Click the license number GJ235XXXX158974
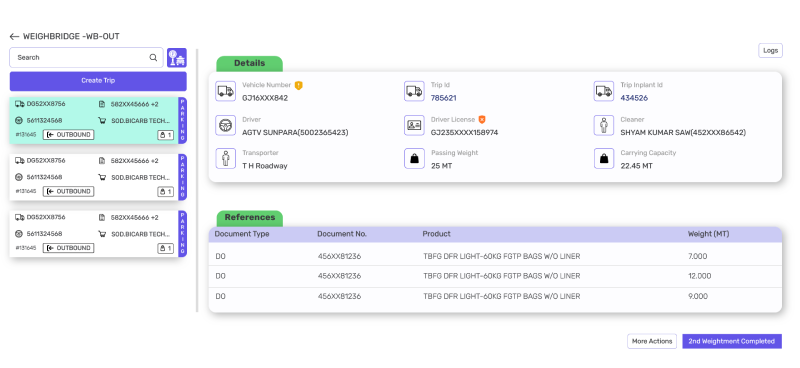Viewport: 800px width, 368px height. click(464, 133)
